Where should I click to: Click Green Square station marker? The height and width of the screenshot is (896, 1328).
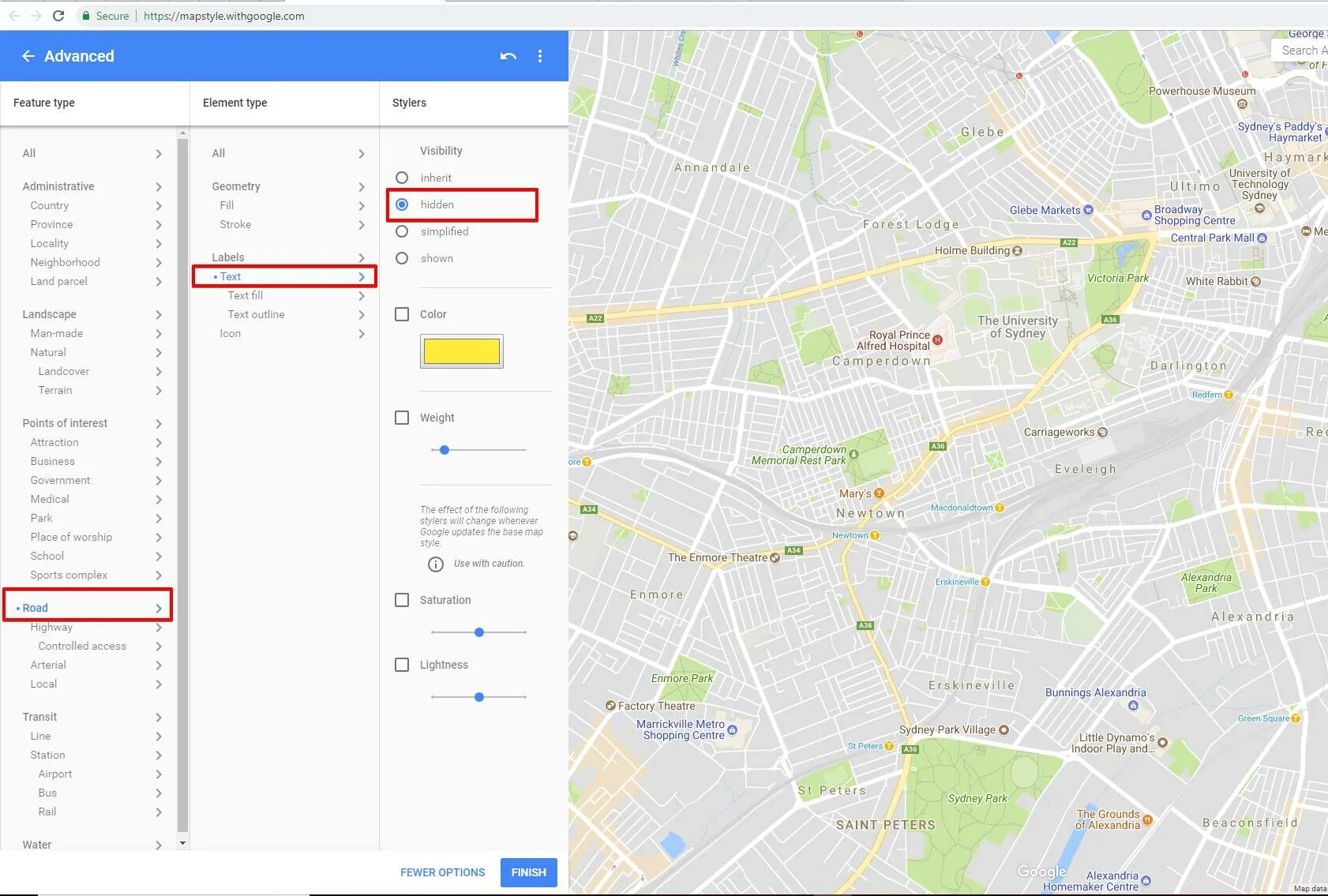coord(1296,718)
